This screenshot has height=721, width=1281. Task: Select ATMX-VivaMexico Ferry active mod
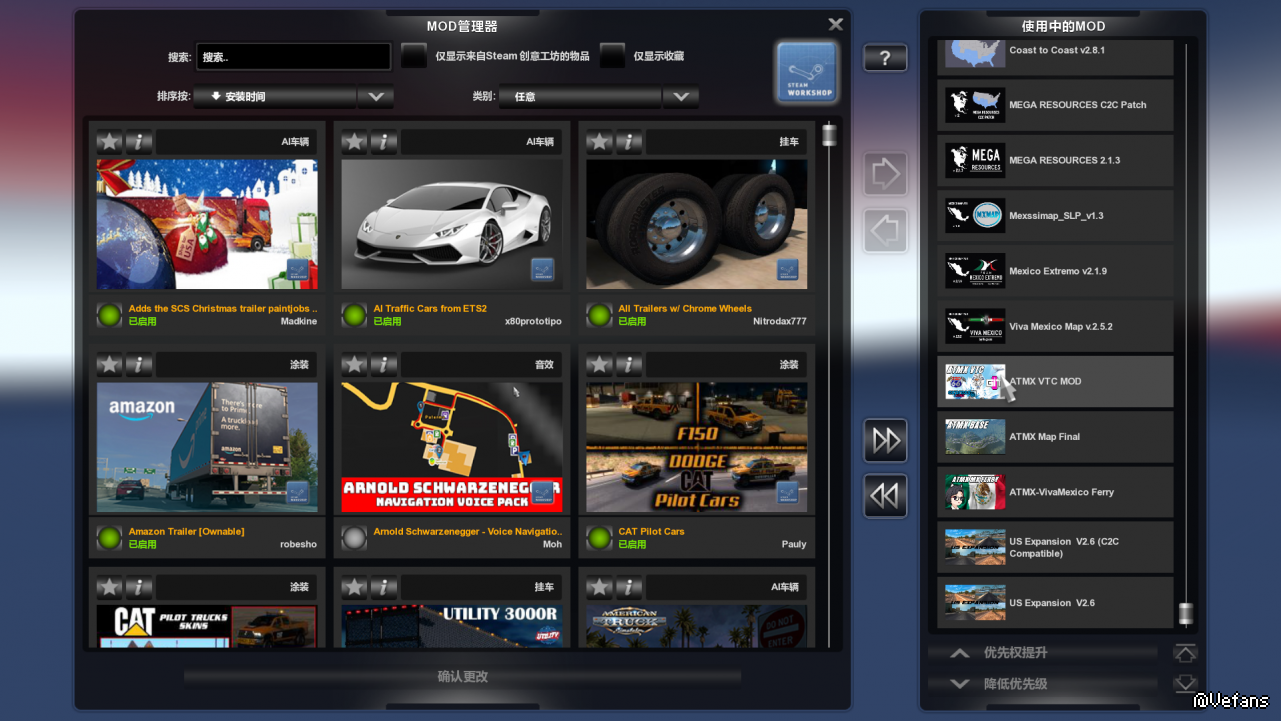[x=1055, y=492]
